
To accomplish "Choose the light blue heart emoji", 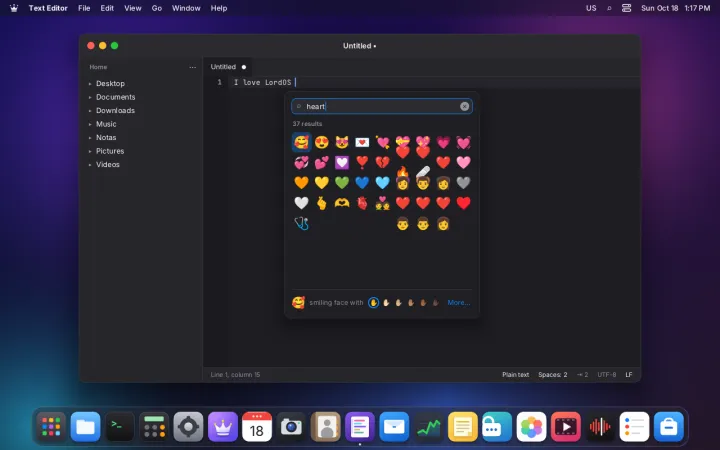I will tap(382, 183).
